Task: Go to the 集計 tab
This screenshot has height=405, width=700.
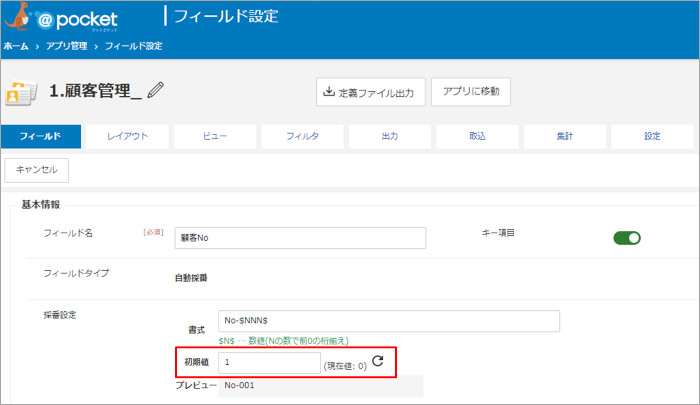Action: click(565, 136)
